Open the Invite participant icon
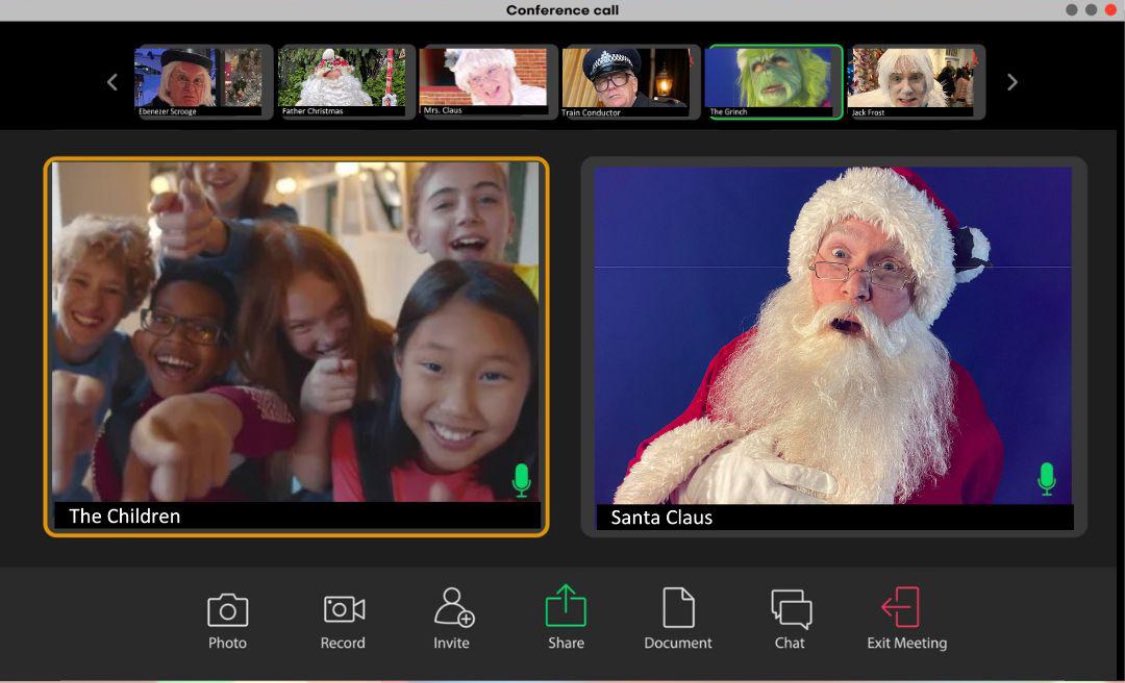1125x683 pixels. [x=453, y=608]
